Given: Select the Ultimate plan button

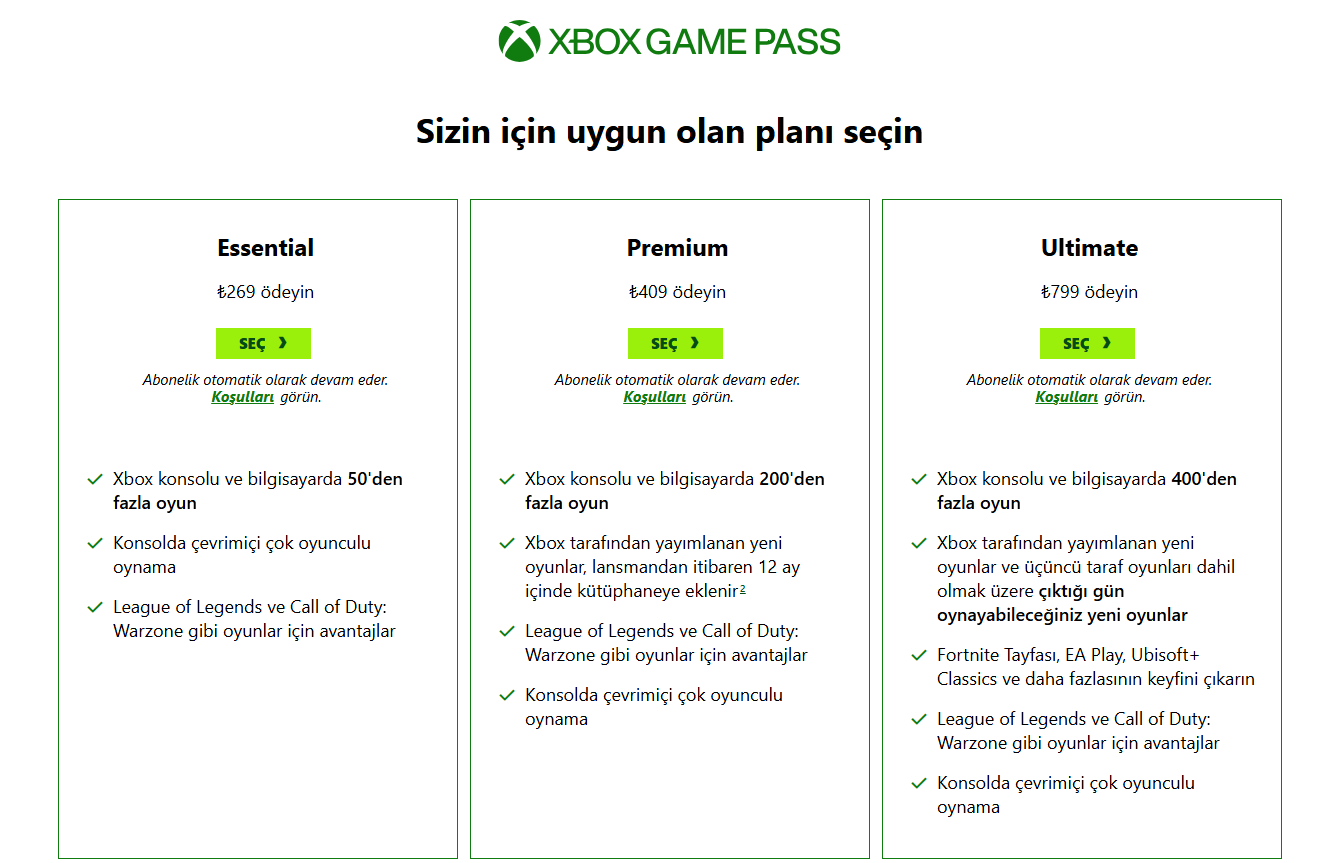Looking at the screenshot, I should pos(1087,343).
